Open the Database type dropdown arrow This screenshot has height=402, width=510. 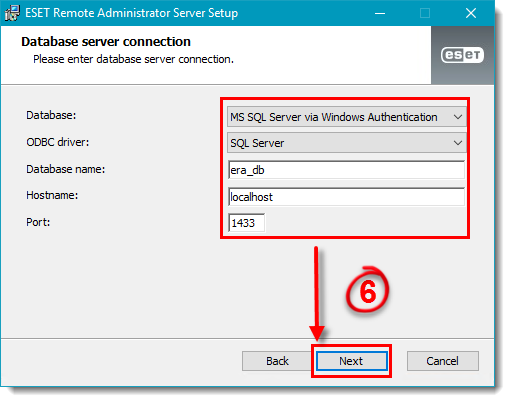pos(458,117)
